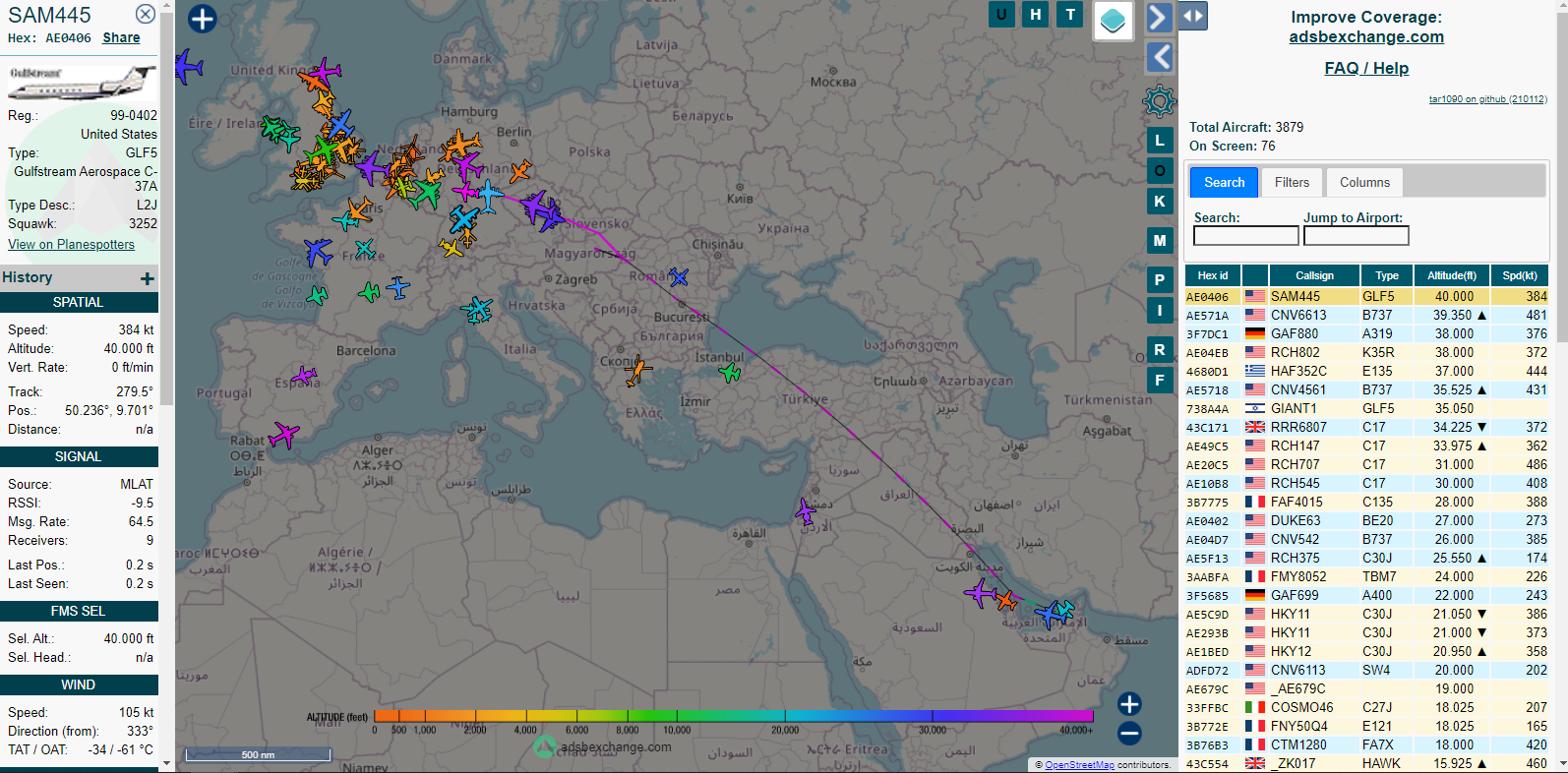Click the Gulfstream aircraft photo thumbnail
The width and height of the screenshot is (1568, 773).
[82, 82]
